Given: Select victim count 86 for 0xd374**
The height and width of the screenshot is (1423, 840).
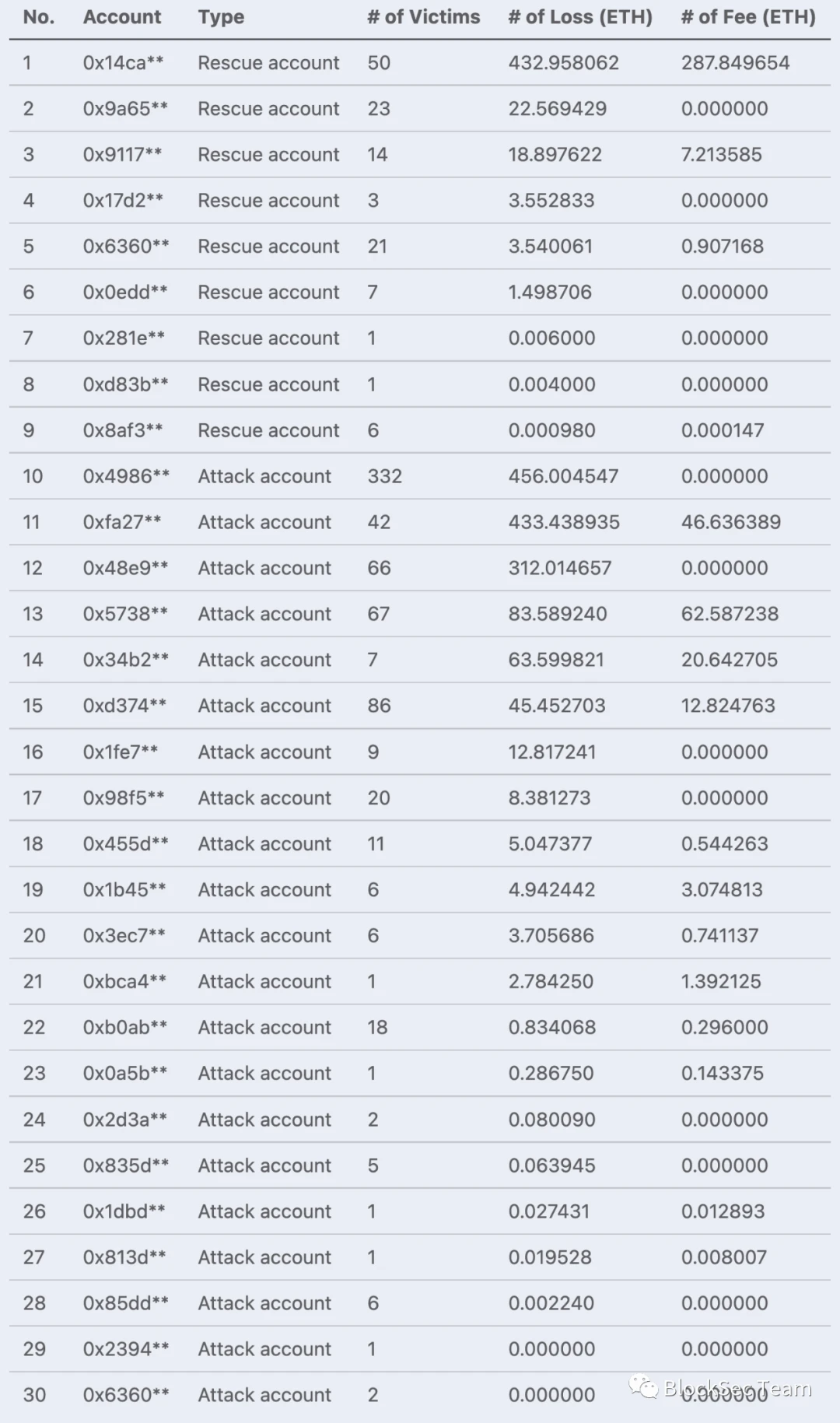Looking at the screenshot, I should tap(380, 706).
